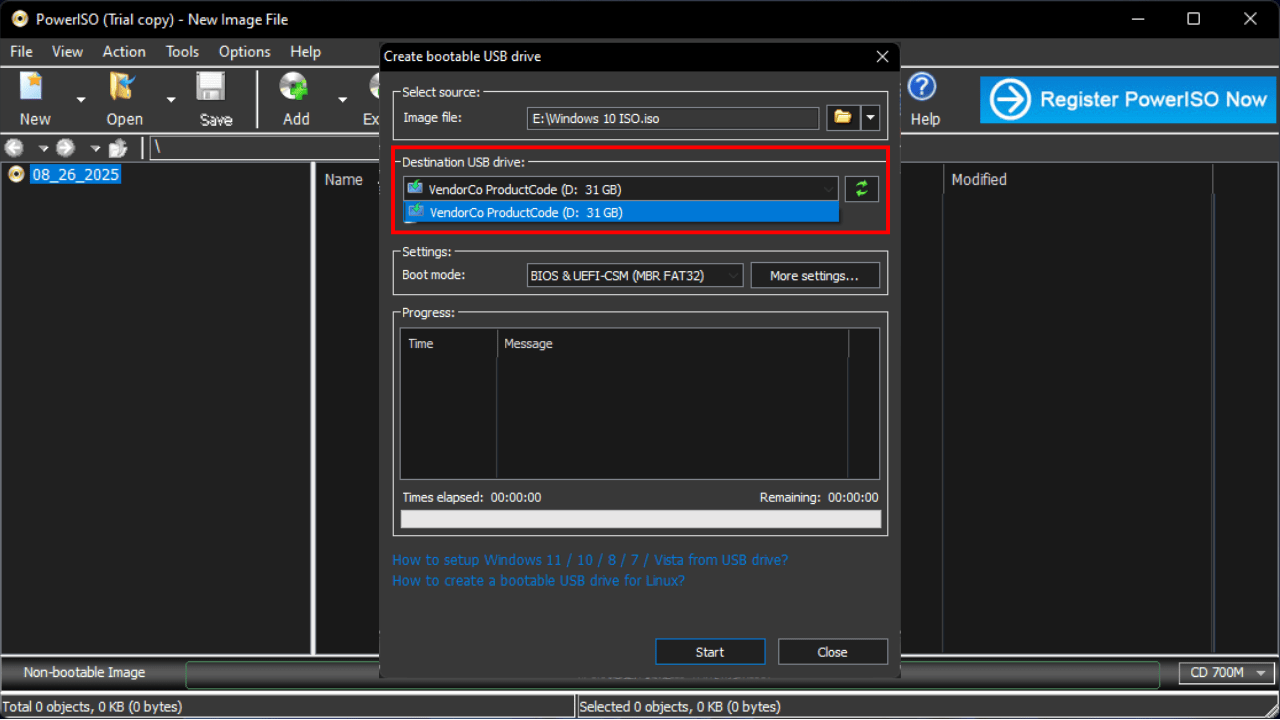Open an image using the Open toolbar icon
Image resolution: width=1280 pixels, height=720 pixels.
click(120, 90)
